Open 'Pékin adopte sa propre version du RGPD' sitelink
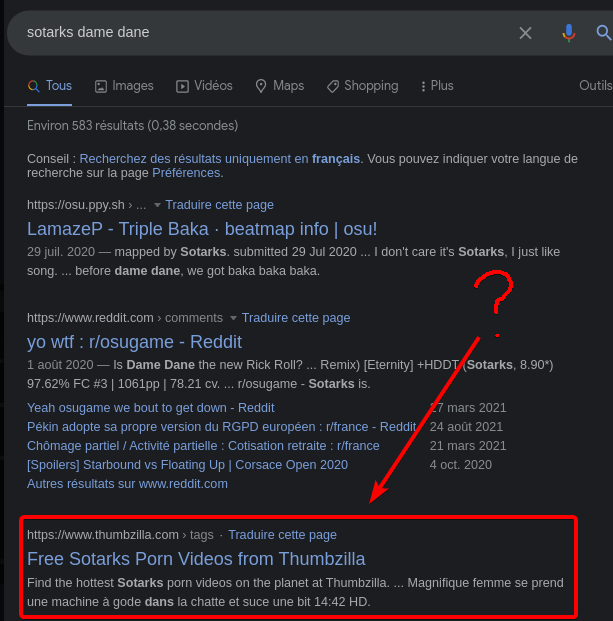 [x=221, y=427]
